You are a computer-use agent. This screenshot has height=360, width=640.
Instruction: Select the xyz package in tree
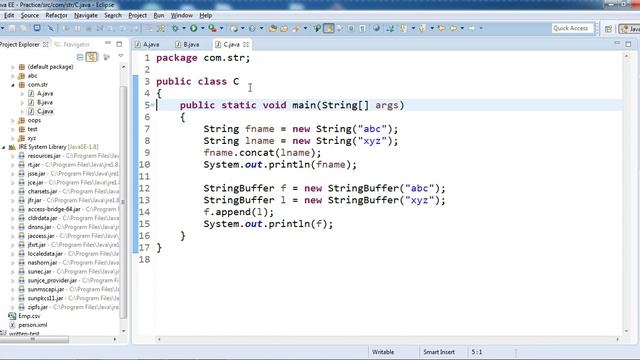pyautogui.click(x=32, y=138)
